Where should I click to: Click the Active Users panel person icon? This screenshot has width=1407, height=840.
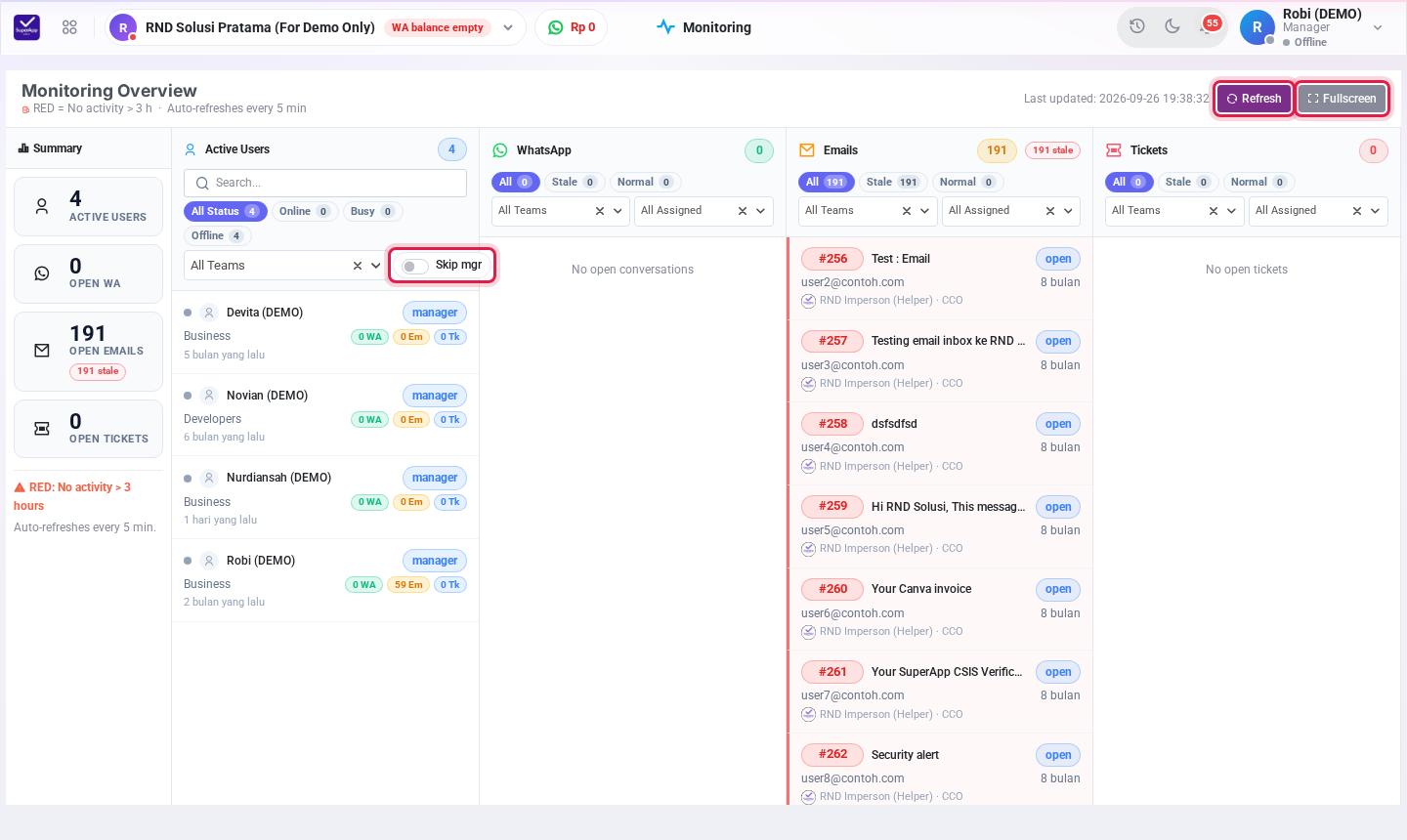tap(191, 149)
